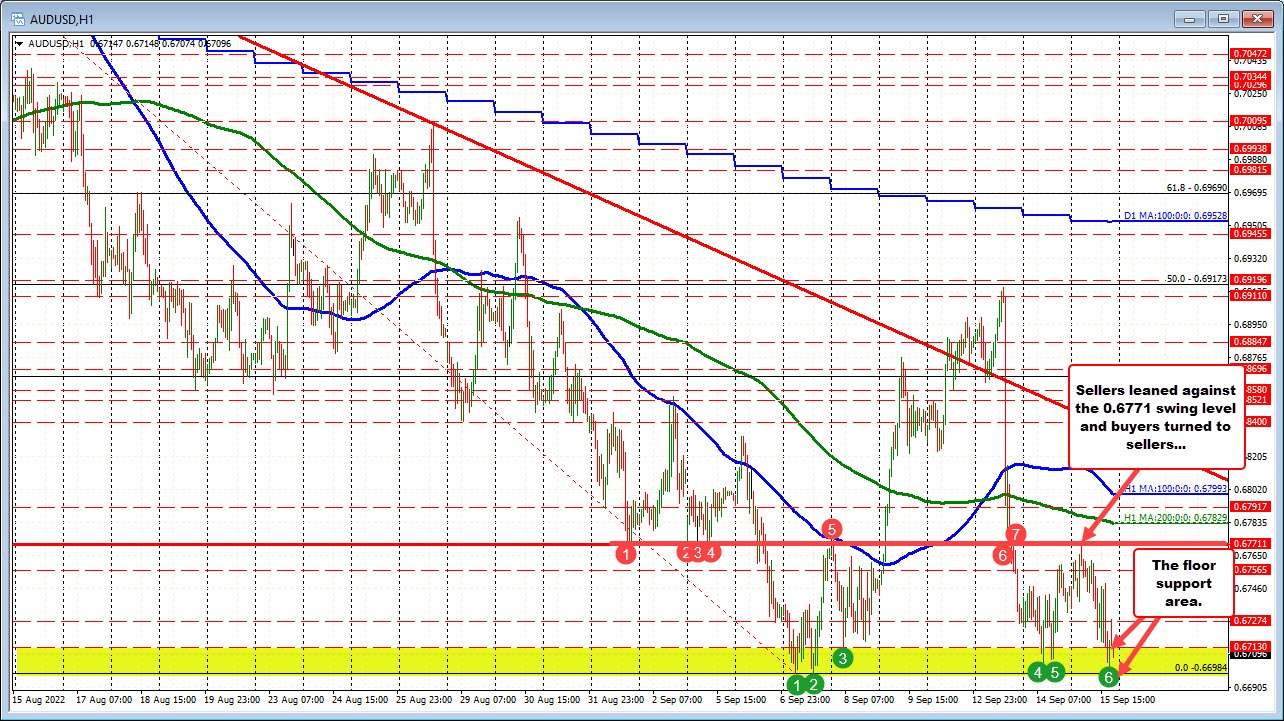The width and height of the screenshot is (1284, 721).
Task: Select the red circle marker numbered 7
Action: 1015,534
